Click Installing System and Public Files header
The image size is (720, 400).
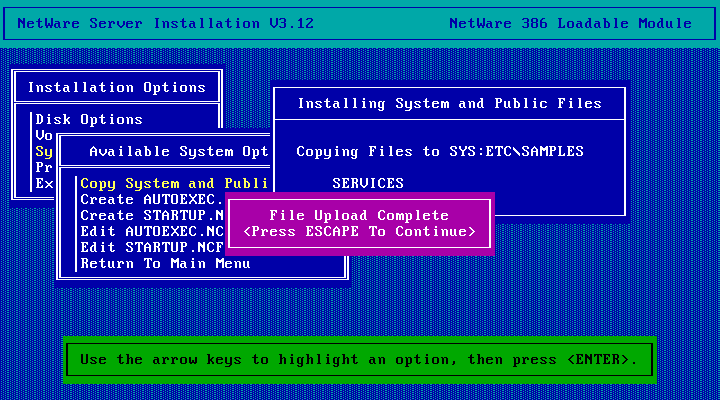point(449,103)
